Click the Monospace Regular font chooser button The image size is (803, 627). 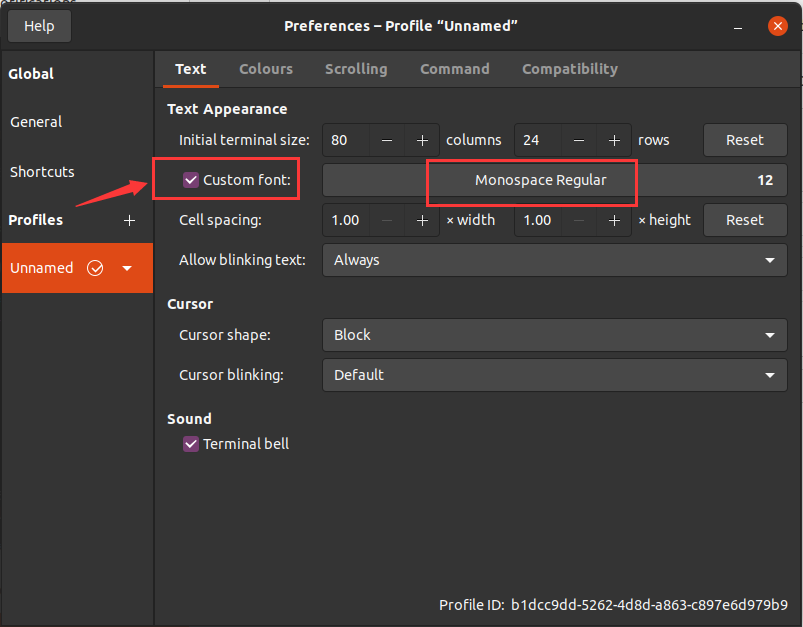(540, 180)
